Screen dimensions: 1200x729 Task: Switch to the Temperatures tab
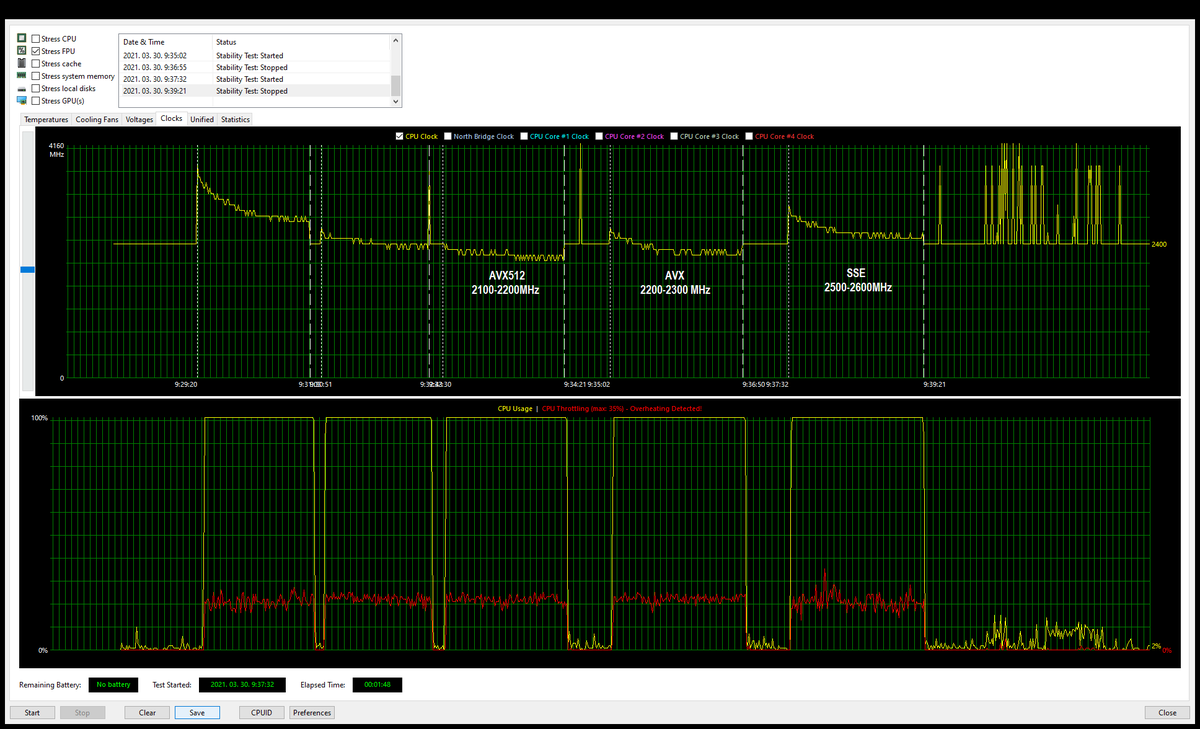[x=46, y=119]
